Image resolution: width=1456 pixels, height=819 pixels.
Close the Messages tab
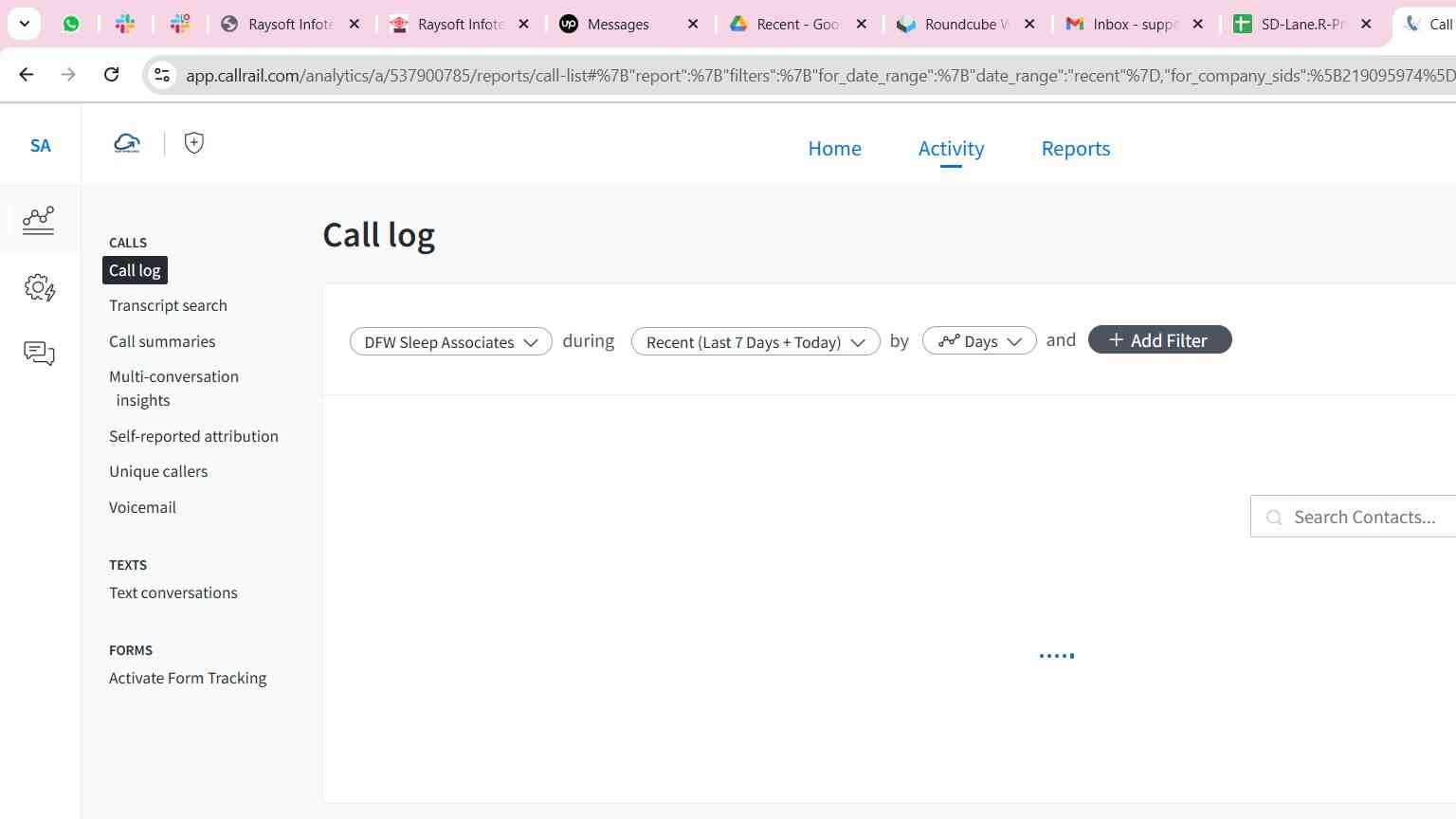pos(693,24)
